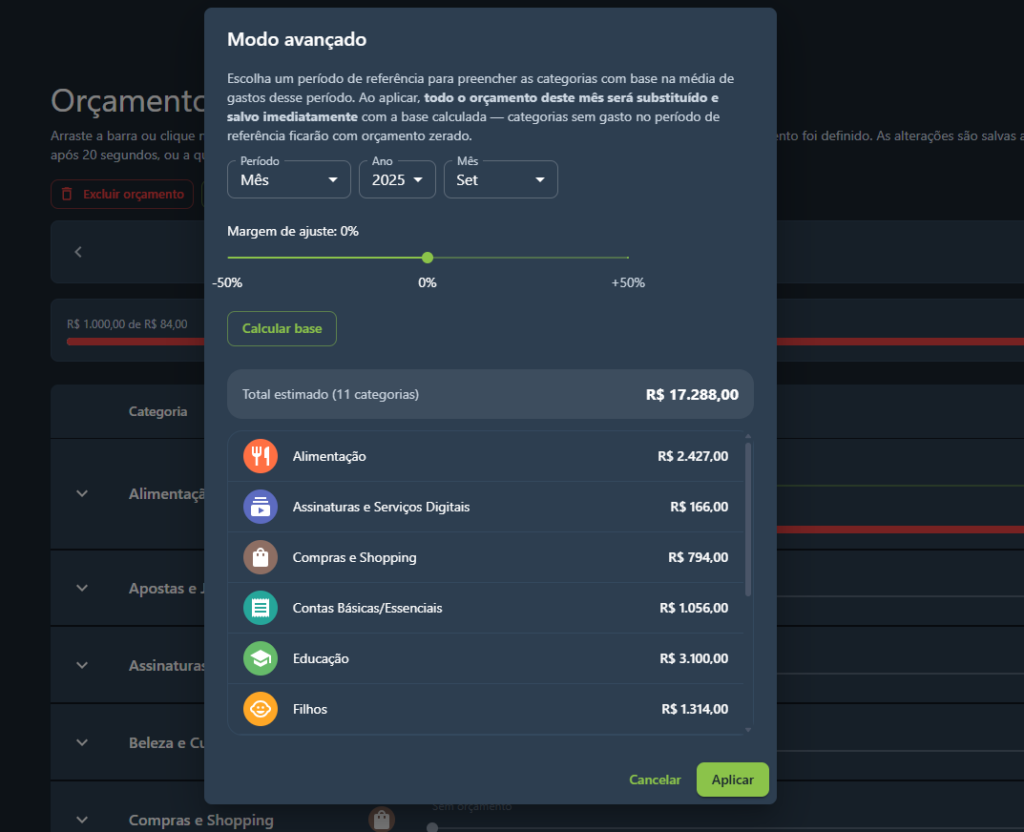The image size is (1024, 832).
Task: Click the Compras e Shopping budget slider in background
Action: coord(432,827)
